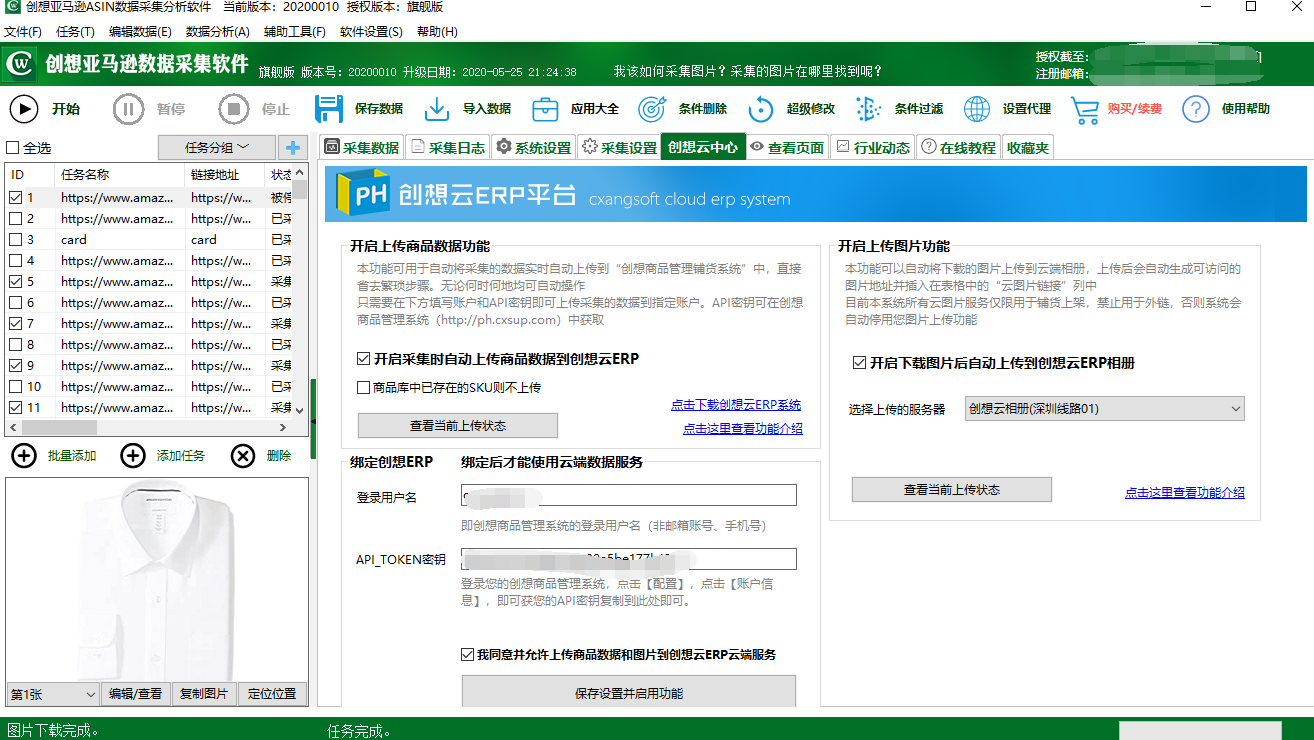This screenshot has height=740, width=1314.
Task: Follow the 点击下载创想云ERP系统 link
Action: pos(736,405)
